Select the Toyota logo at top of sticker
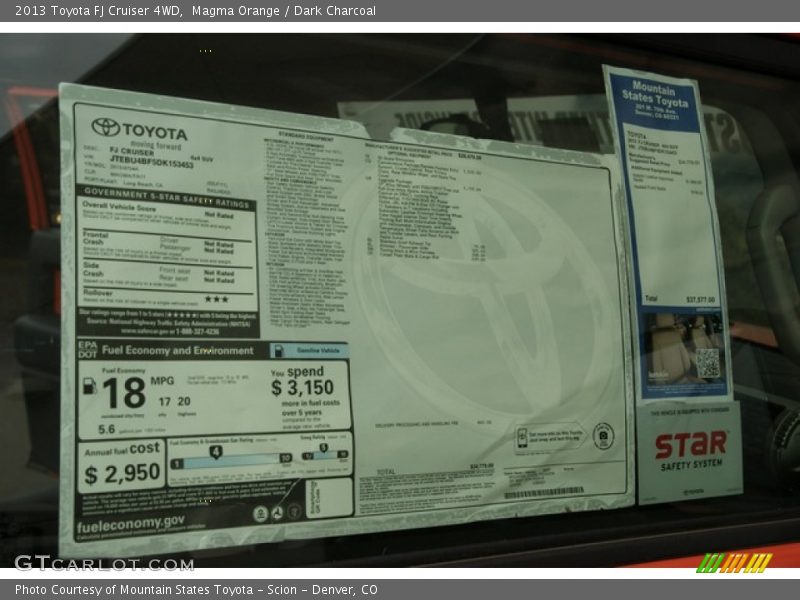 (105, 127)
